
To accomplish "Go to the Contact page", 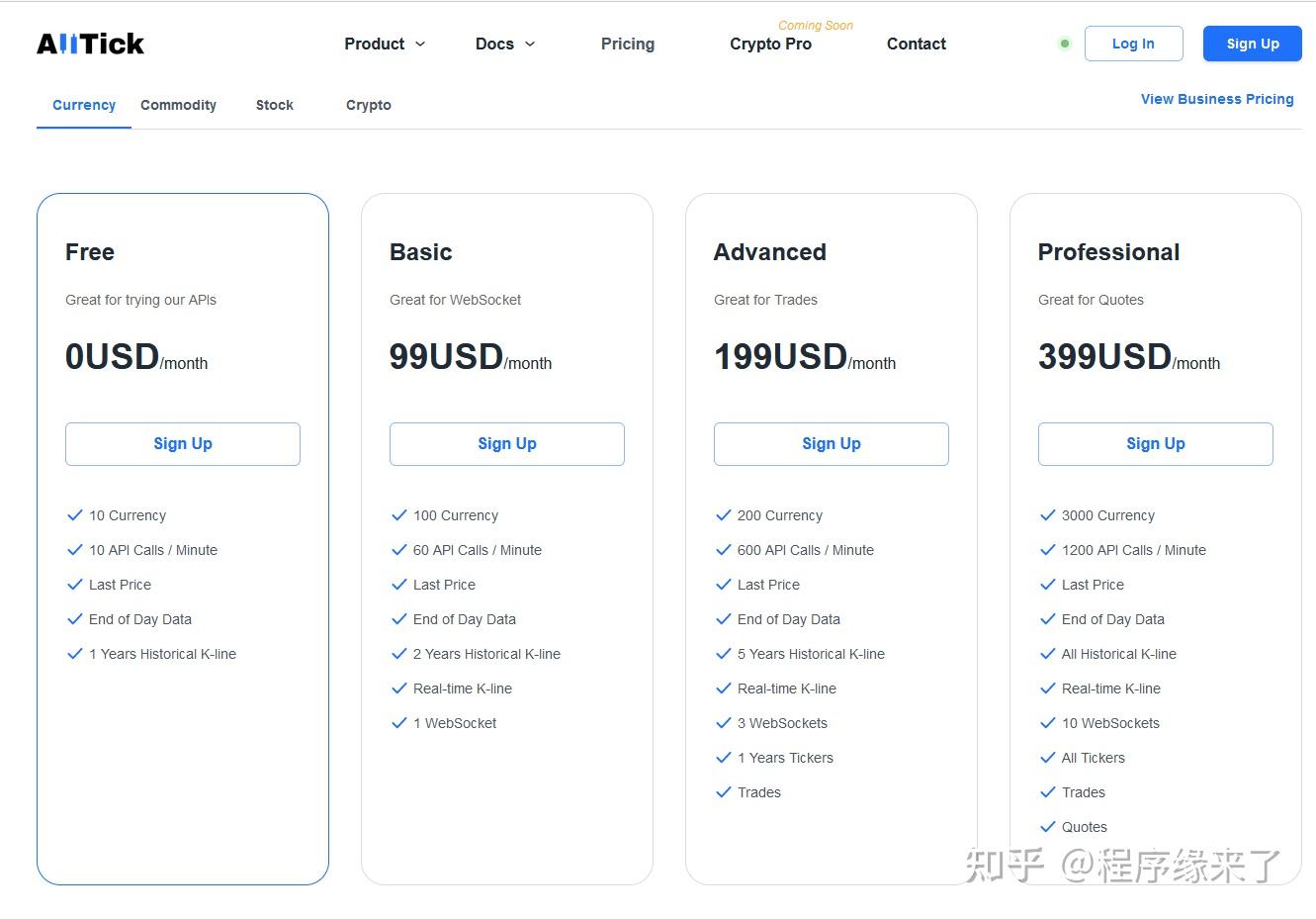I will pyautogui.click(x=916, y=44).
